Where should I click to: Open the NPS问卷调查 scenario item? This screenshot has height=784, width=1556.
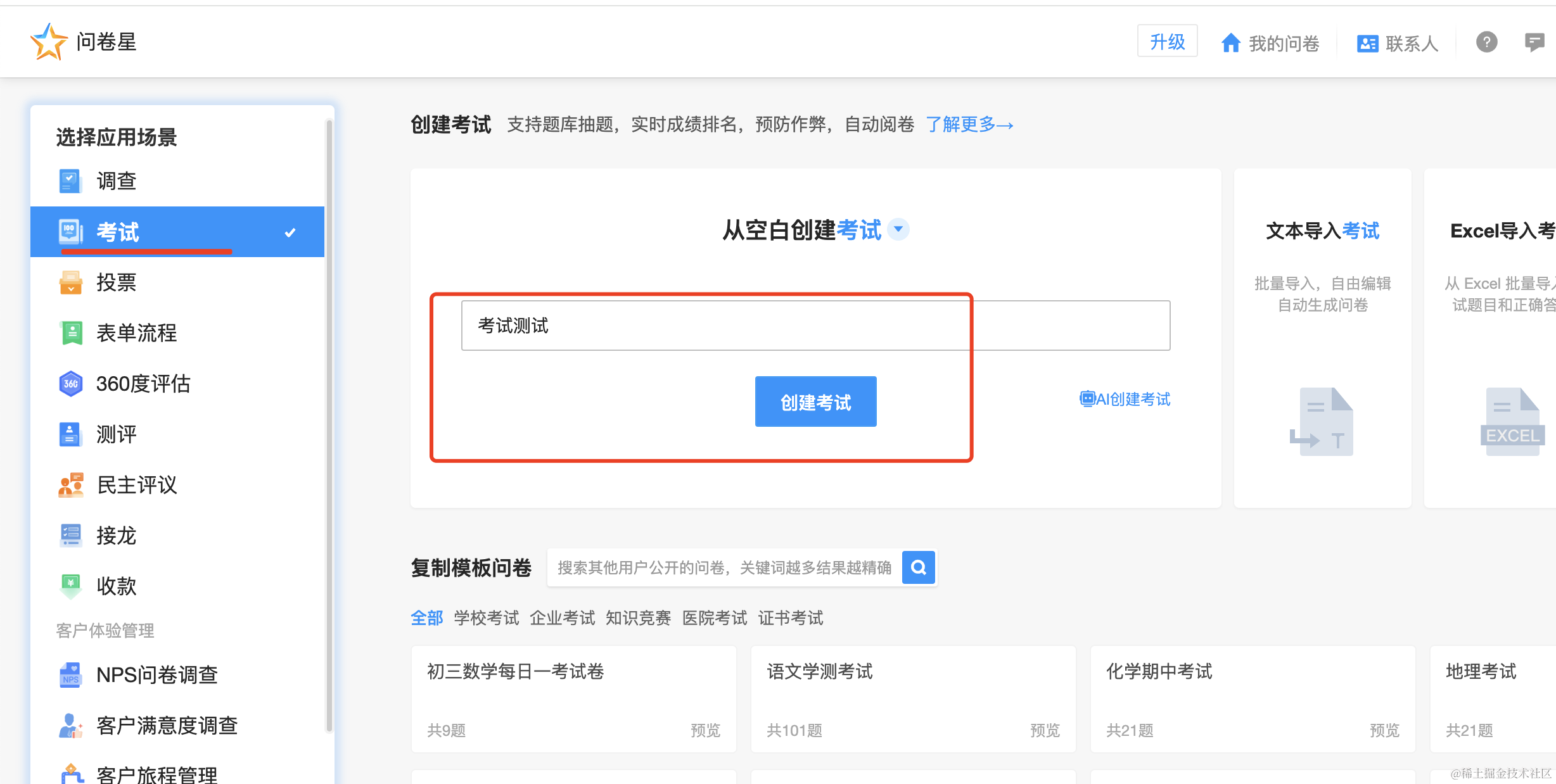pyautogui.click(x=156, y=675)
